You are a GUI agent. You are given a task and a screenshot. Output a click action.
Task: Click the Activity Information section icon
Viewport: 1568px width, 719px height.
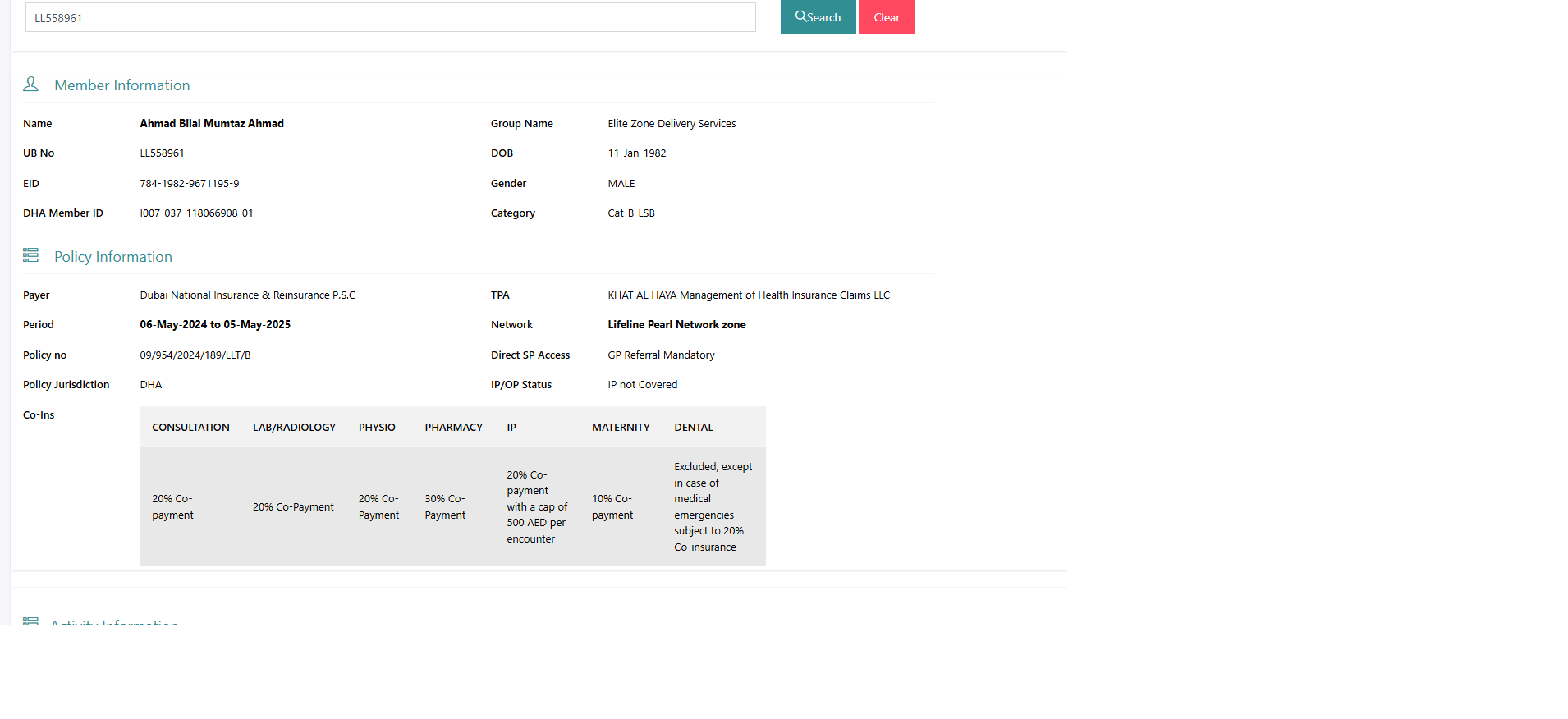(x=30, y=621)
